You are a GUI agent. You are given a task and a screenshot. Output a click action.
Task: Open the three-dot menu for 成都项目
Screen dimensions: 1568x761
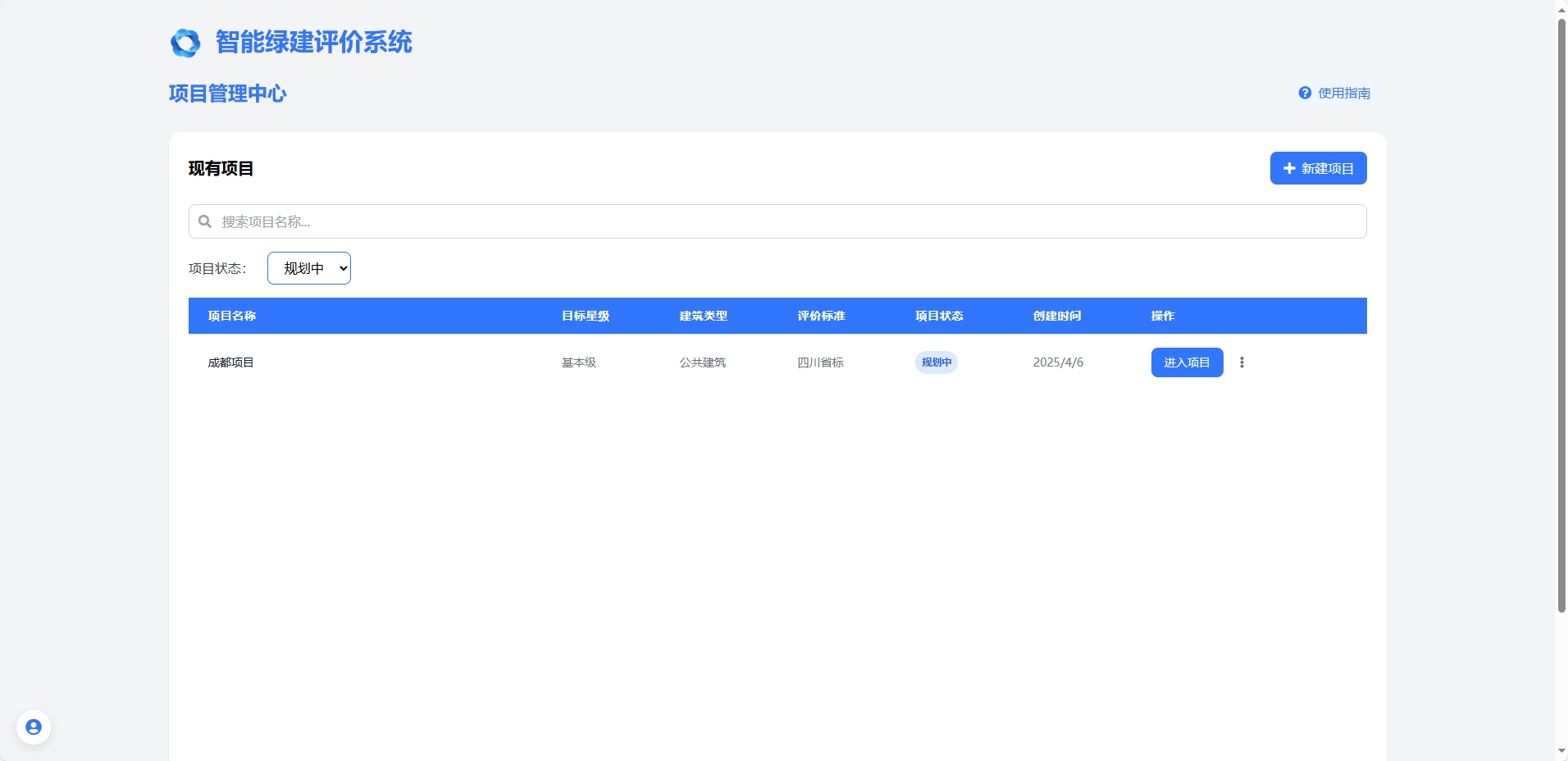click(1242, 362)
